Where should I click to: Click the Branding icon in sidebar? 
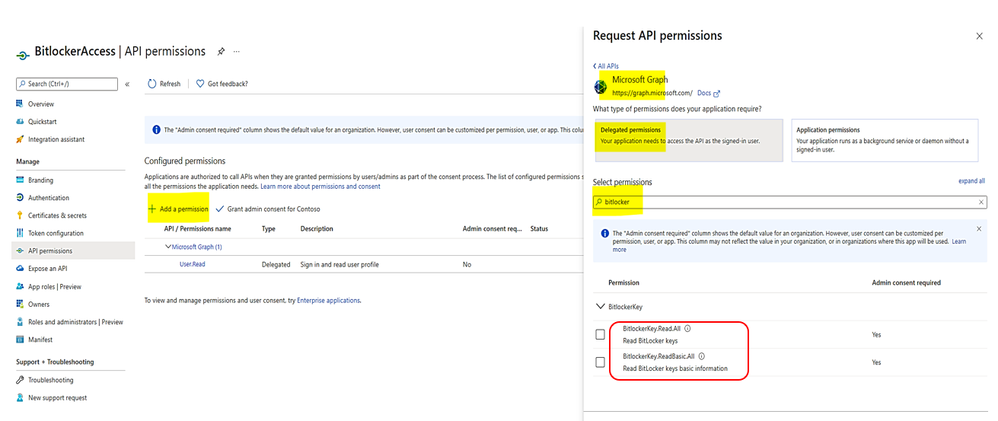click(20, 180)
